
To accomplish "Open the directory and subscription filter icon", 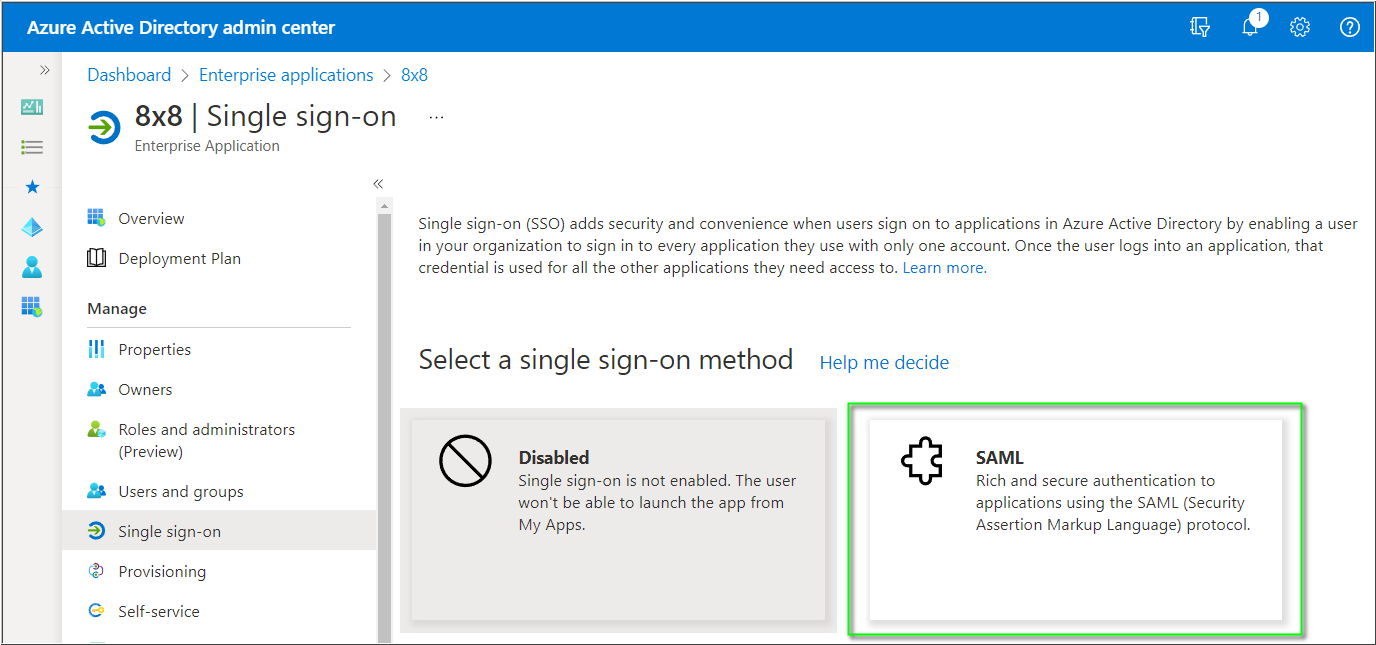I will pos(1200,27).
